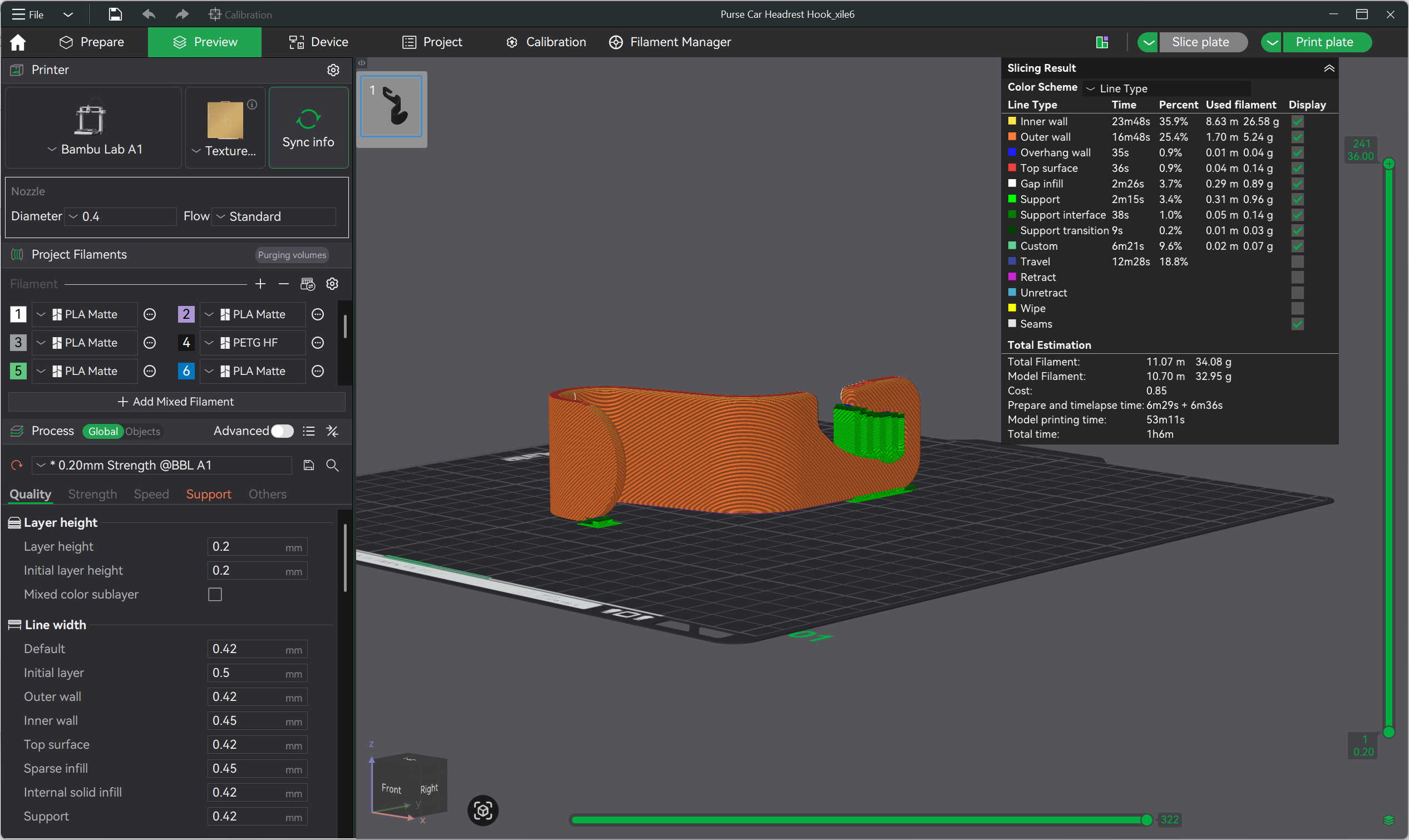Open printer settings gear icon

coord(333,70)
